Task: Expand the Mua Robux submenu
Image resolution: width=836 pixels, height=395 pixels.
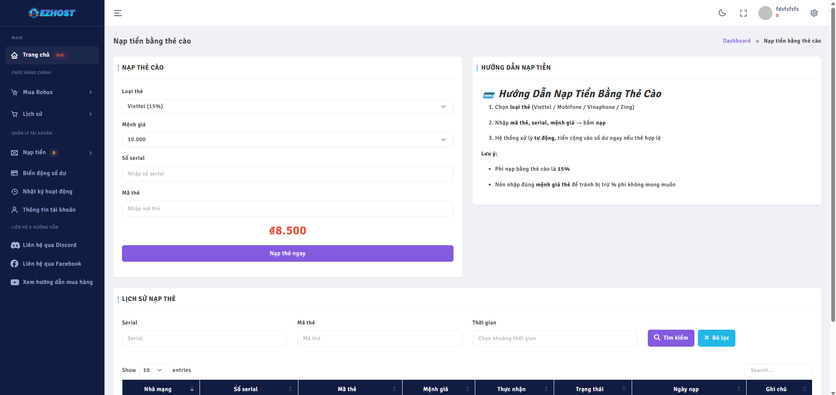Action: (x=52, y=92)
